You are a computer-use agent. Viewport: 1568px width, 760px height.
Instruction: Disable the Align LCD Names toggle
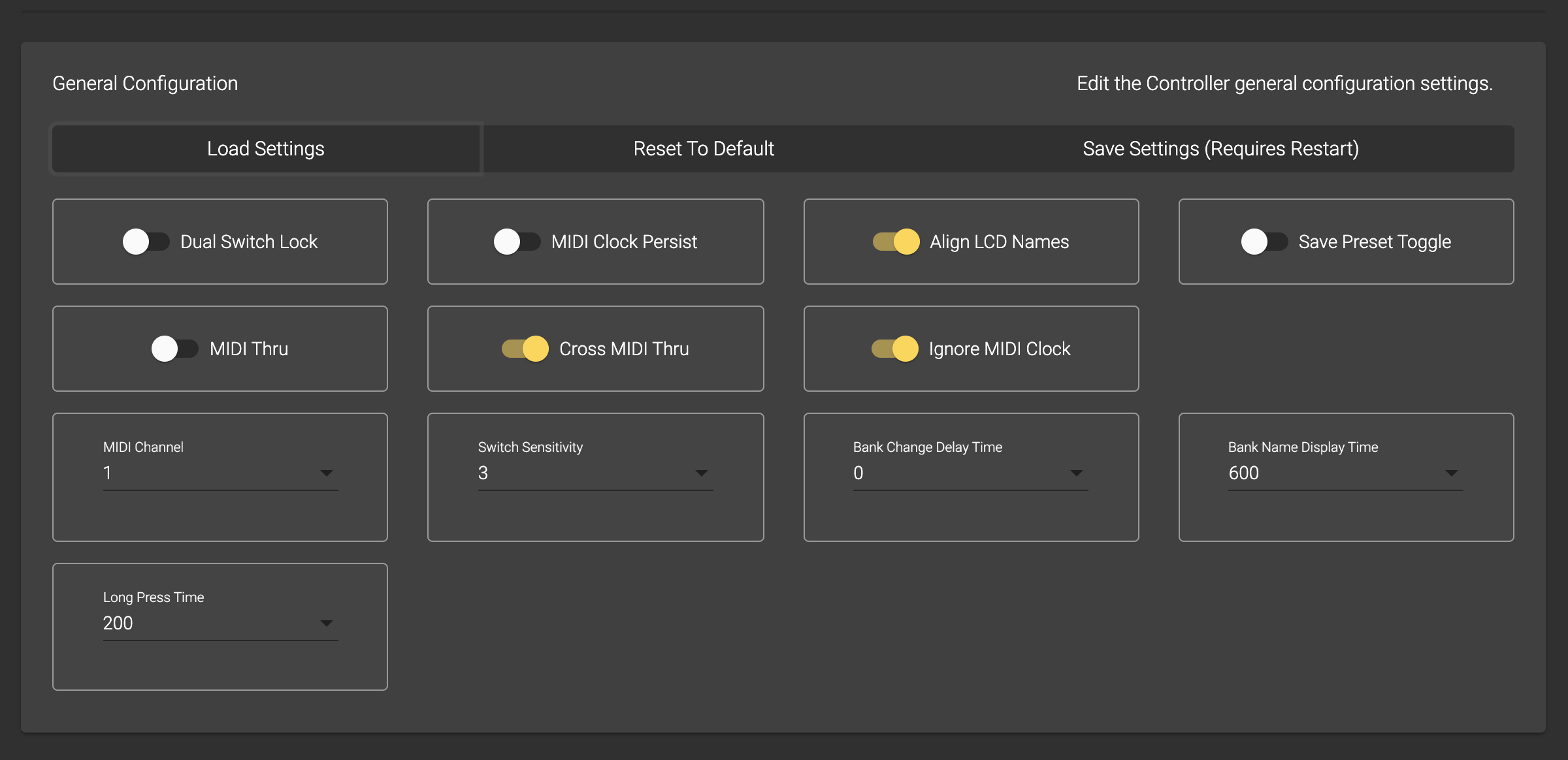pyautogui.click(x=896, y=242)
